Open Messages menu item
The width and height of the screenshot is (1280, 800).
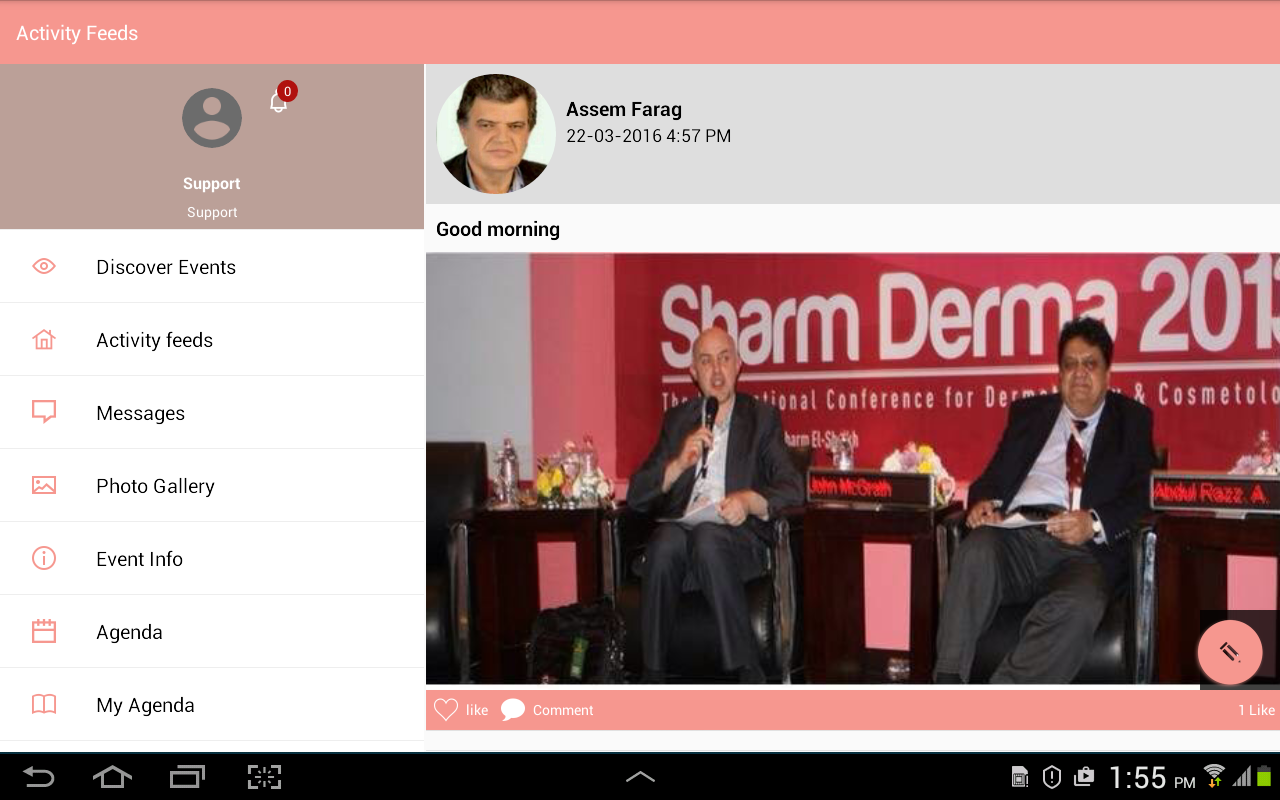(212, 413)
